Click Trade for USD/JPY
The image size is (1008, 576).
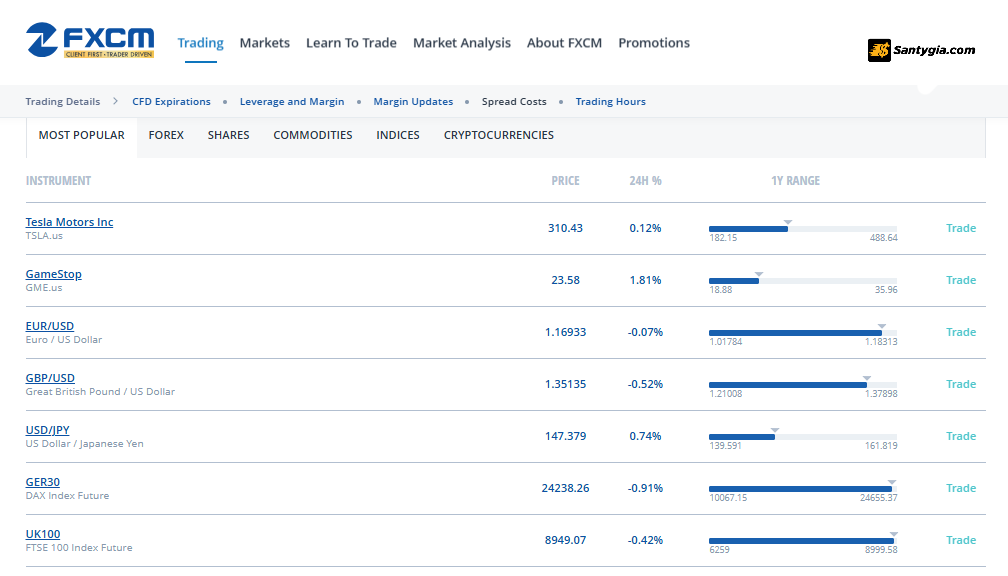pos(961,436)
